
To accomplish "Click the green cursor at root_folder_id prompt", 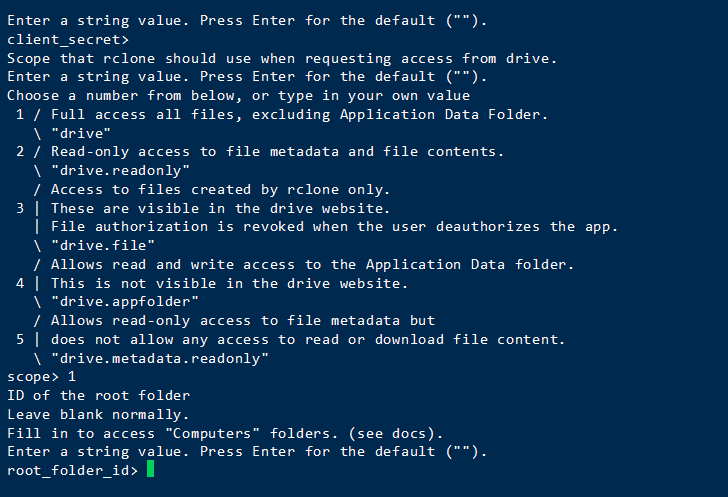I will pyautogui.click(x=151, y=470).
